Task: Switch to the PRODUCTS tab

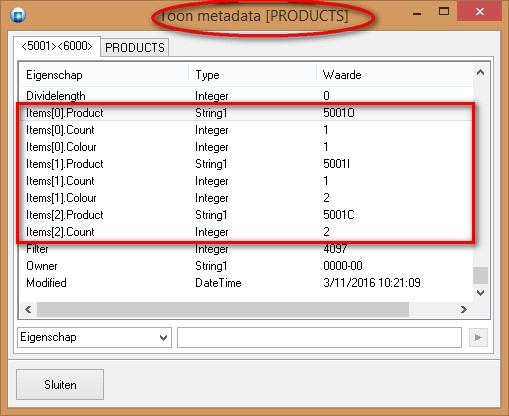Action: coord(135,47)
